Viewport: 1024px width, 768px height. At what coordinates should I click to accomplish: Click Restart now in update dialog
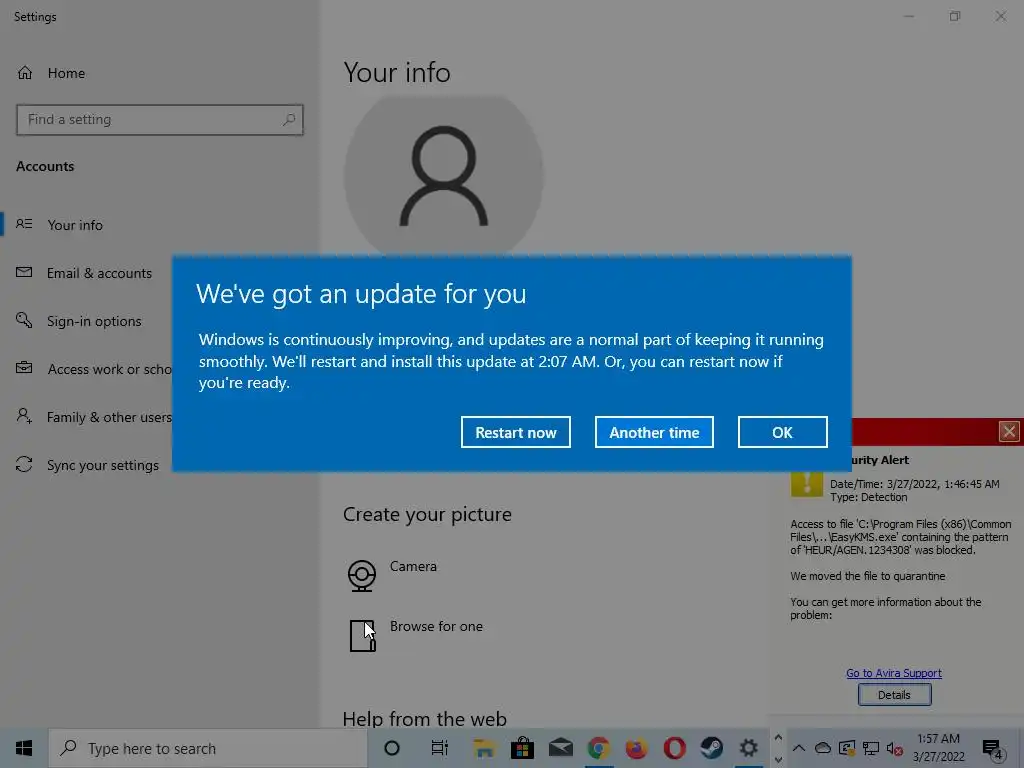pos(515,432)
